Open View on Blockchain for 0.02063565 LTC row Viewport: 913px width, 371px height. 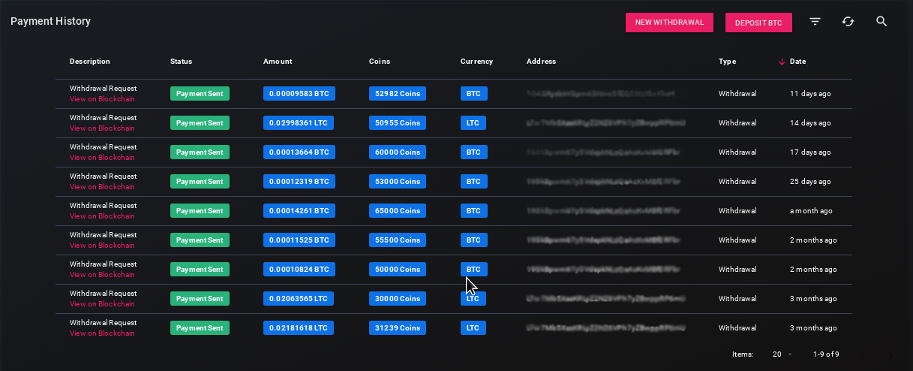(x=102, y=304)
